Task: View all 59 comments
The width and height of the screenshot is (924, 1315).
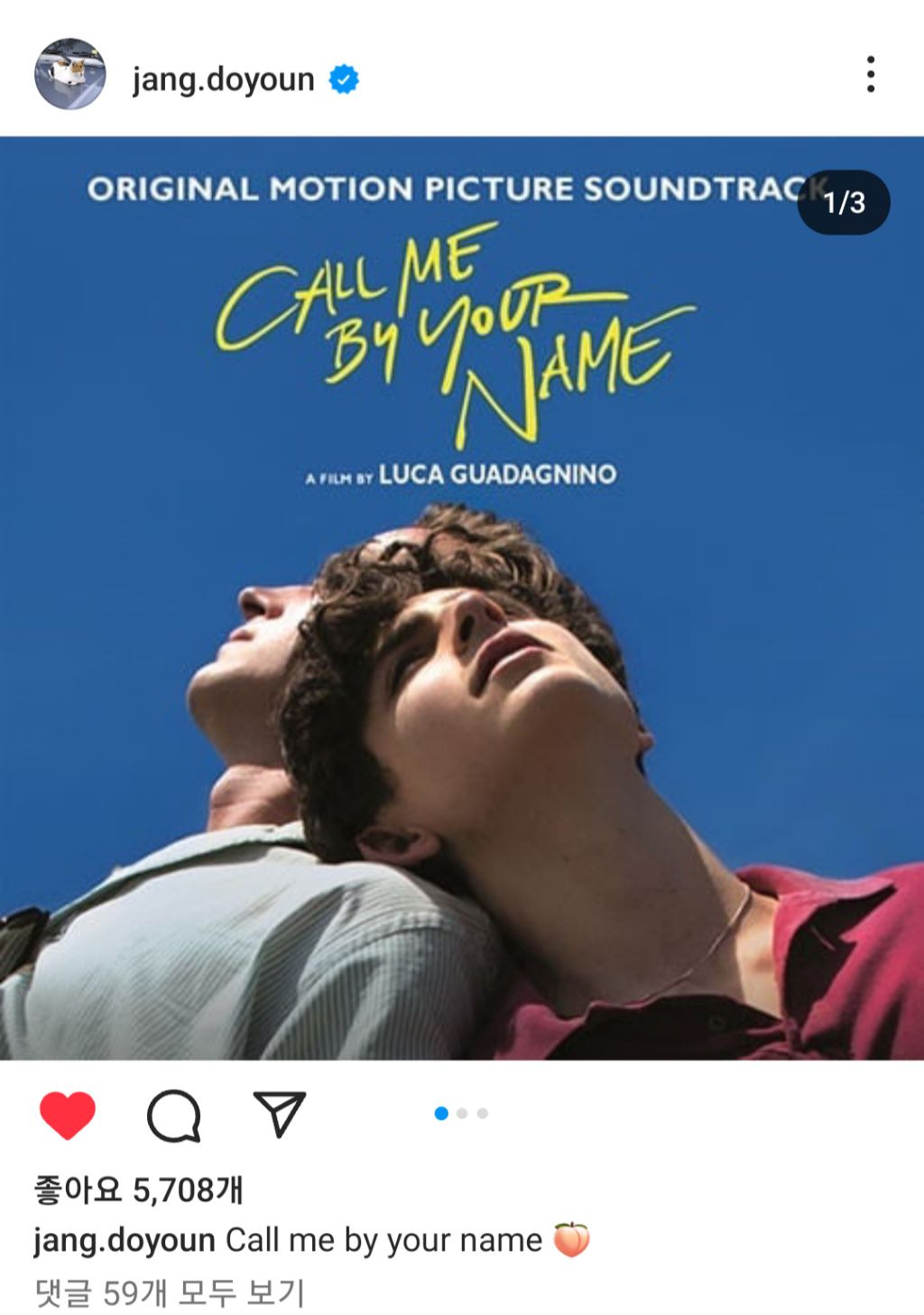Action: coord(170,1293)
